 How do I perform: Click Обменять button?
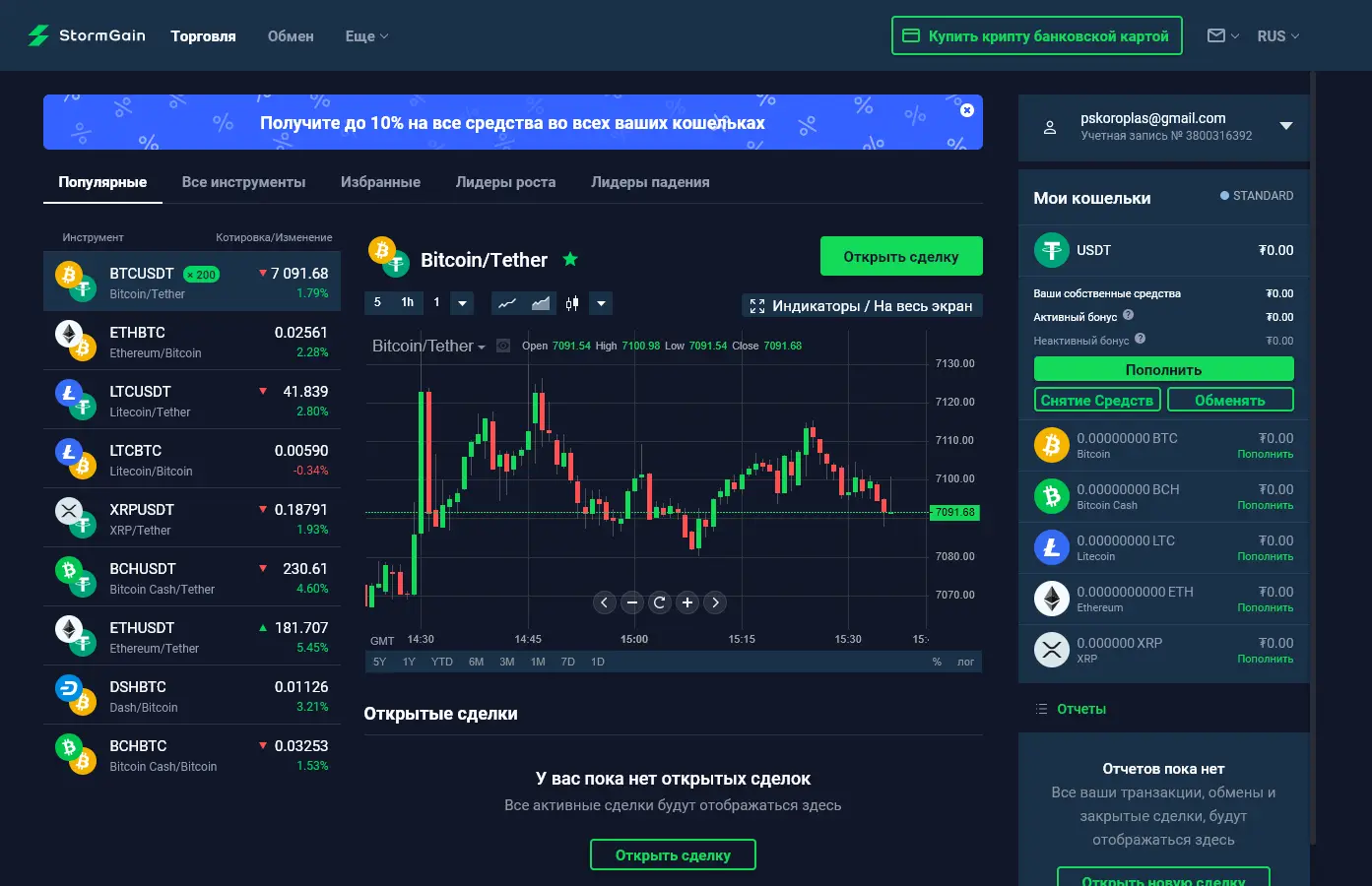[1230, 400]
